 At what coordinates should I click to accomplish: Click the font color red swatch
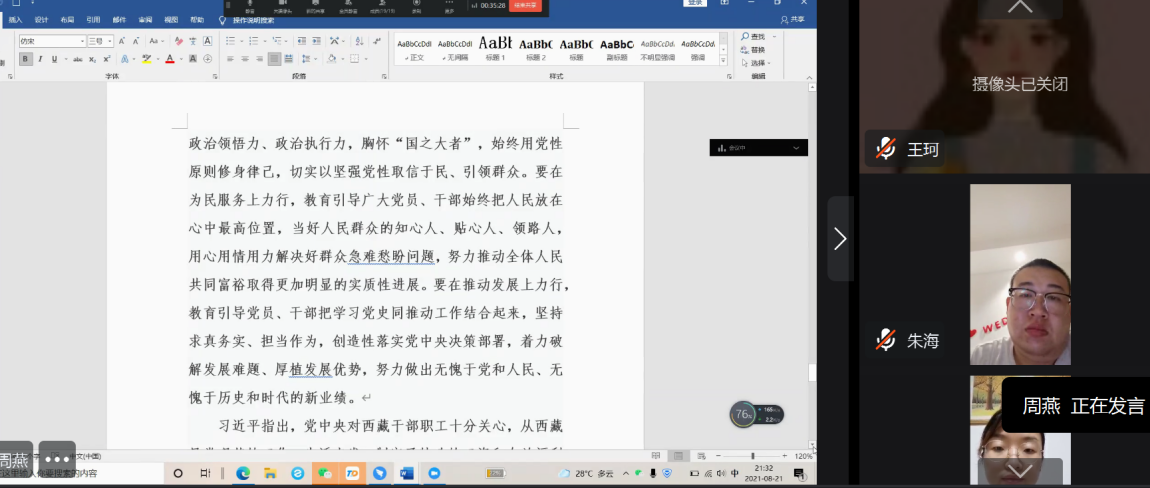pyautogui.click(x=168, y=59)
